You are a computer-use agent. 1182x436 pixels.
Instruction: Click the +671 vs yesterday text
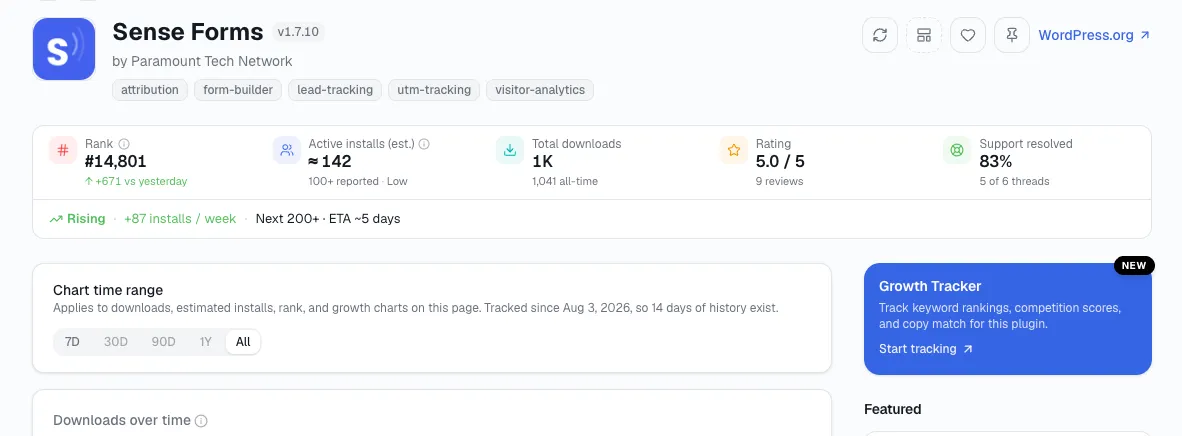pos(136,181)
